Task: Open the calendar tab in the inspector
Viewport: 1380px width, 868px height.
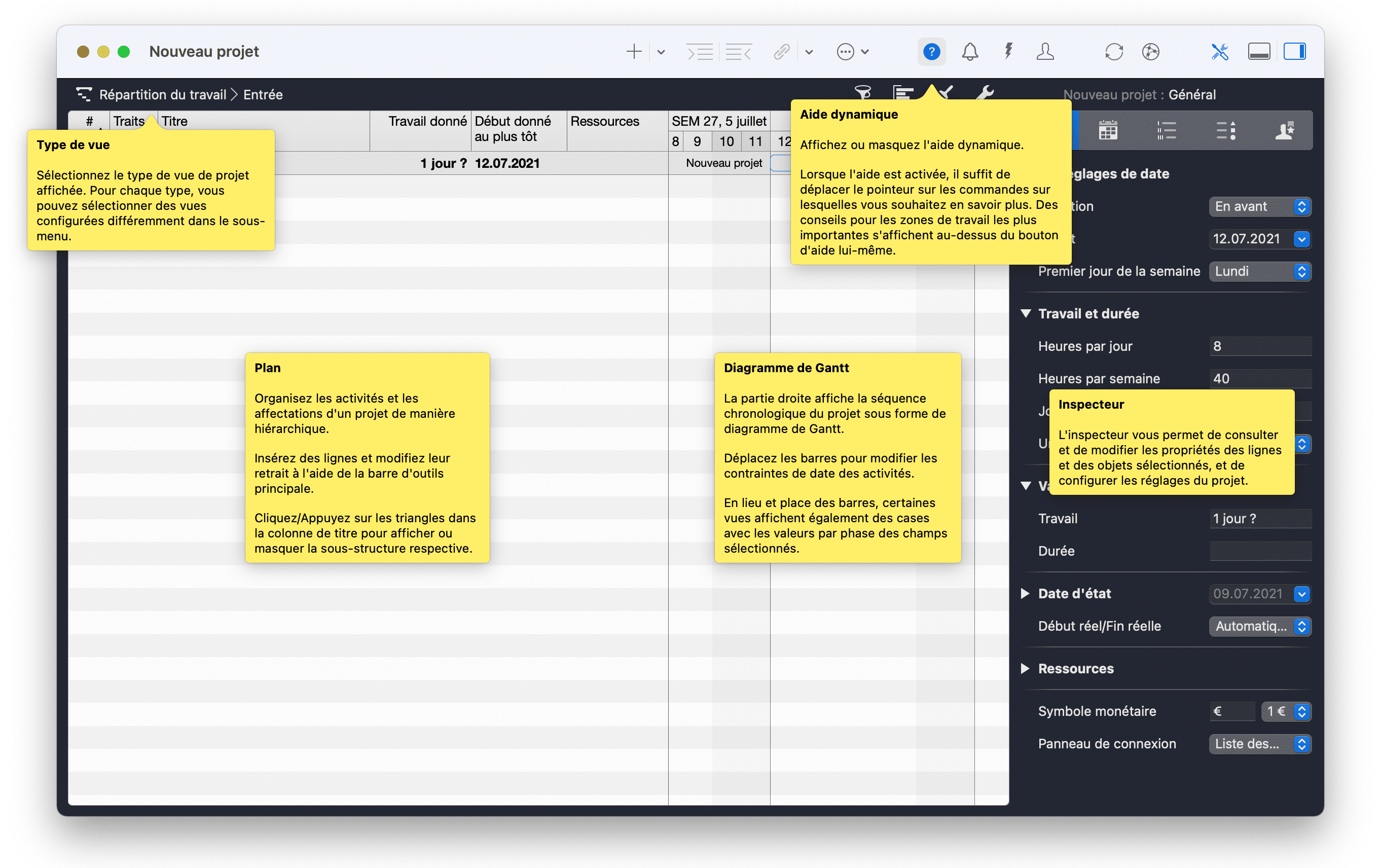Action: tap(1108, 131)
